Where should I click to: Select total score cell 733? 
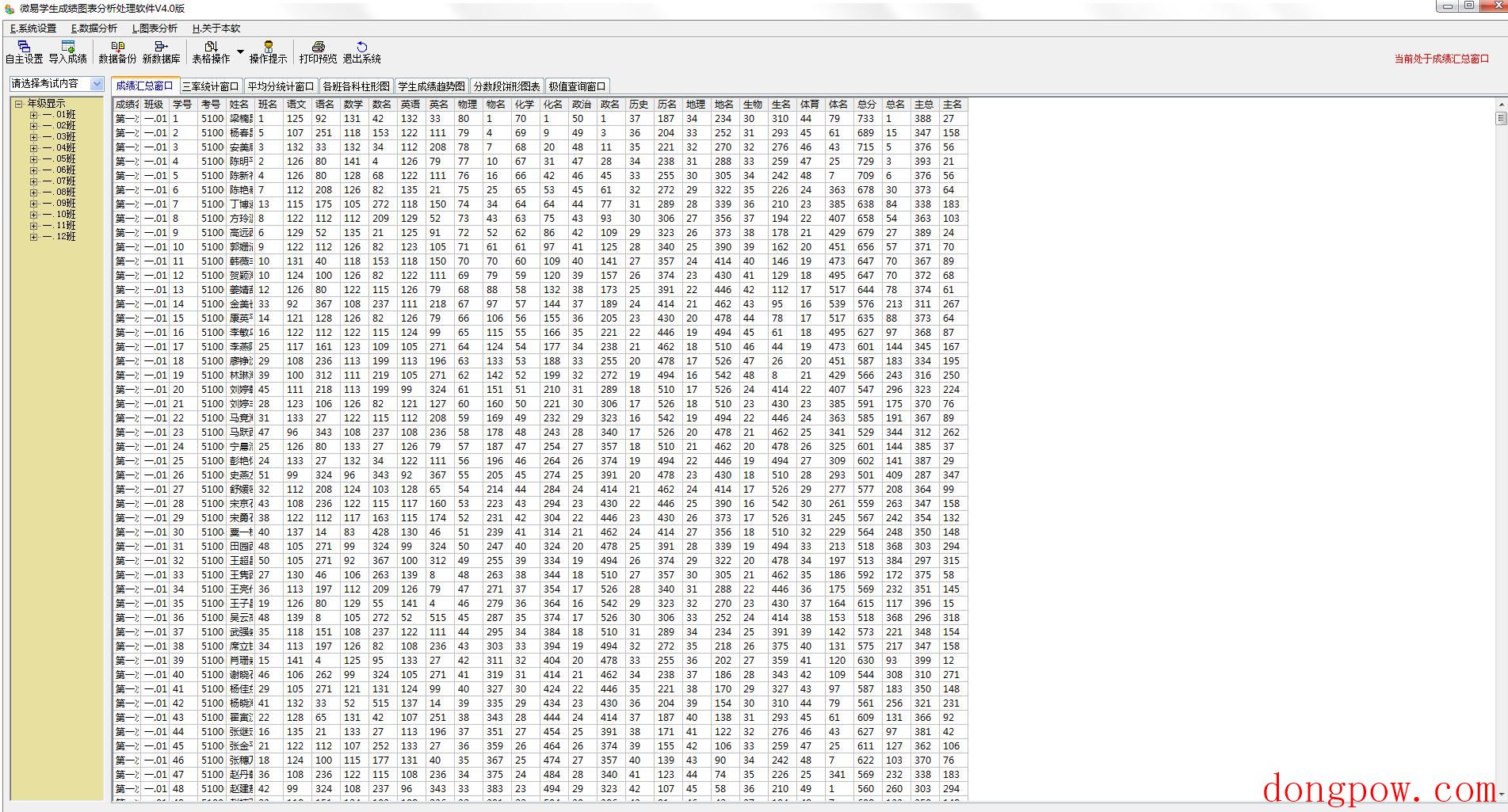coord(868,119)
